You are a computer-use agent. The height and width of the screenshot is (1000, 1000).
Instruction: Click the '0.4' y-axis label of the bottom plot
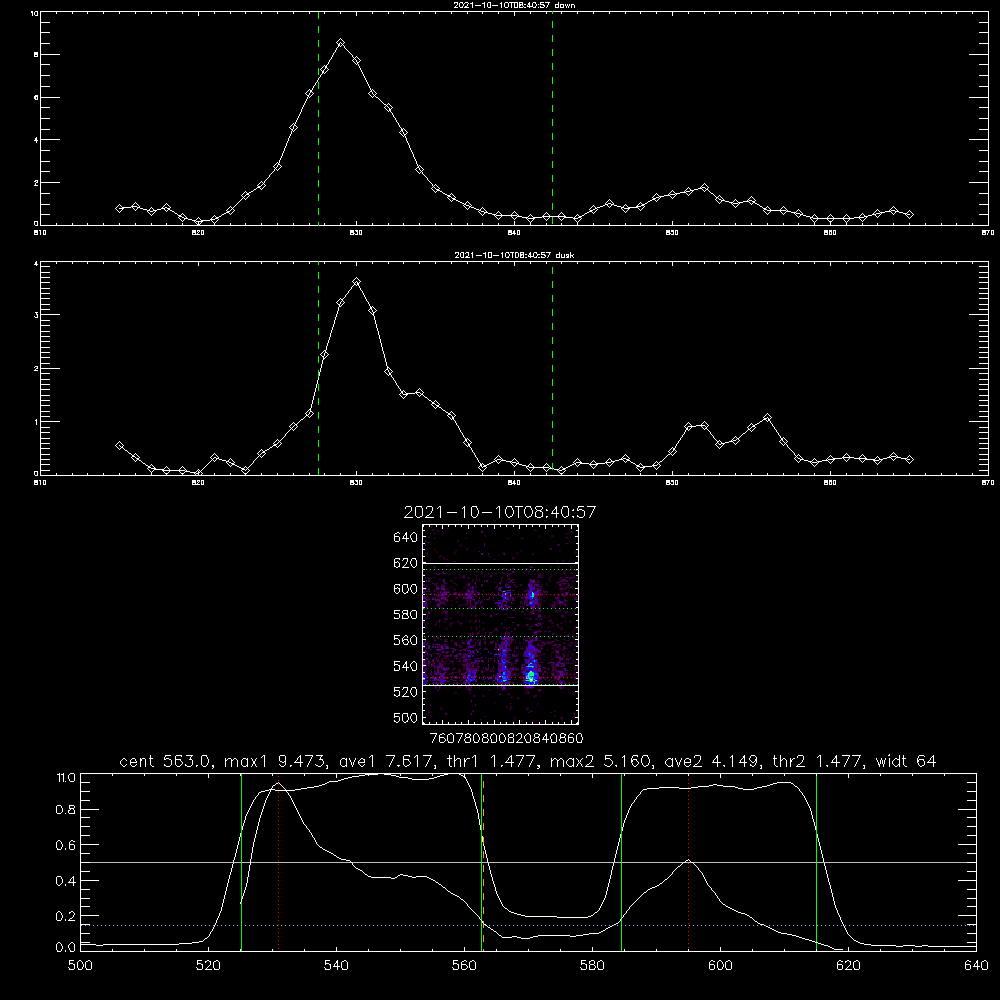point(66,881)
